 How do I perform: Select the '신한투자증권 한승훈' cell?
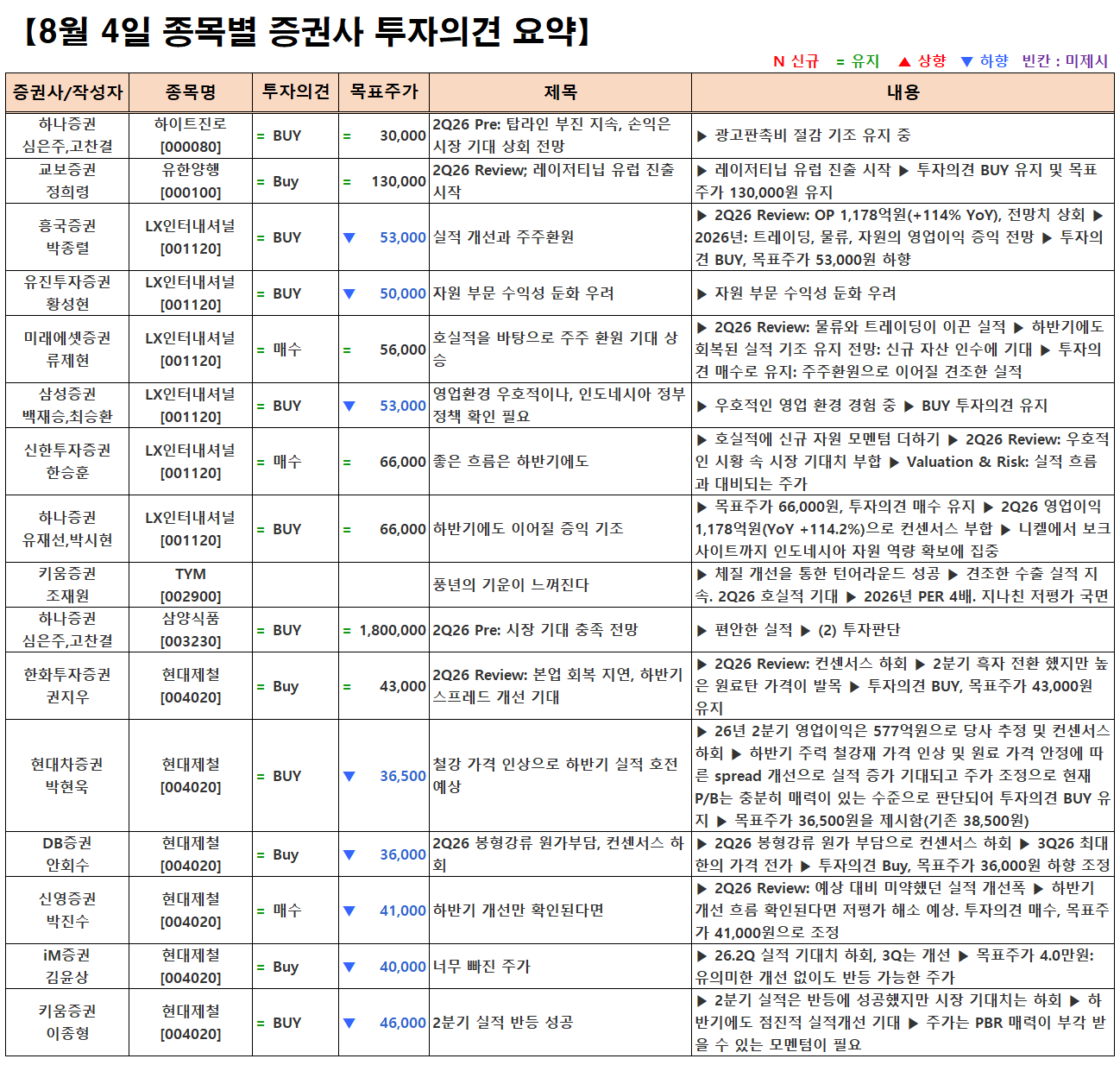point(67,461)
